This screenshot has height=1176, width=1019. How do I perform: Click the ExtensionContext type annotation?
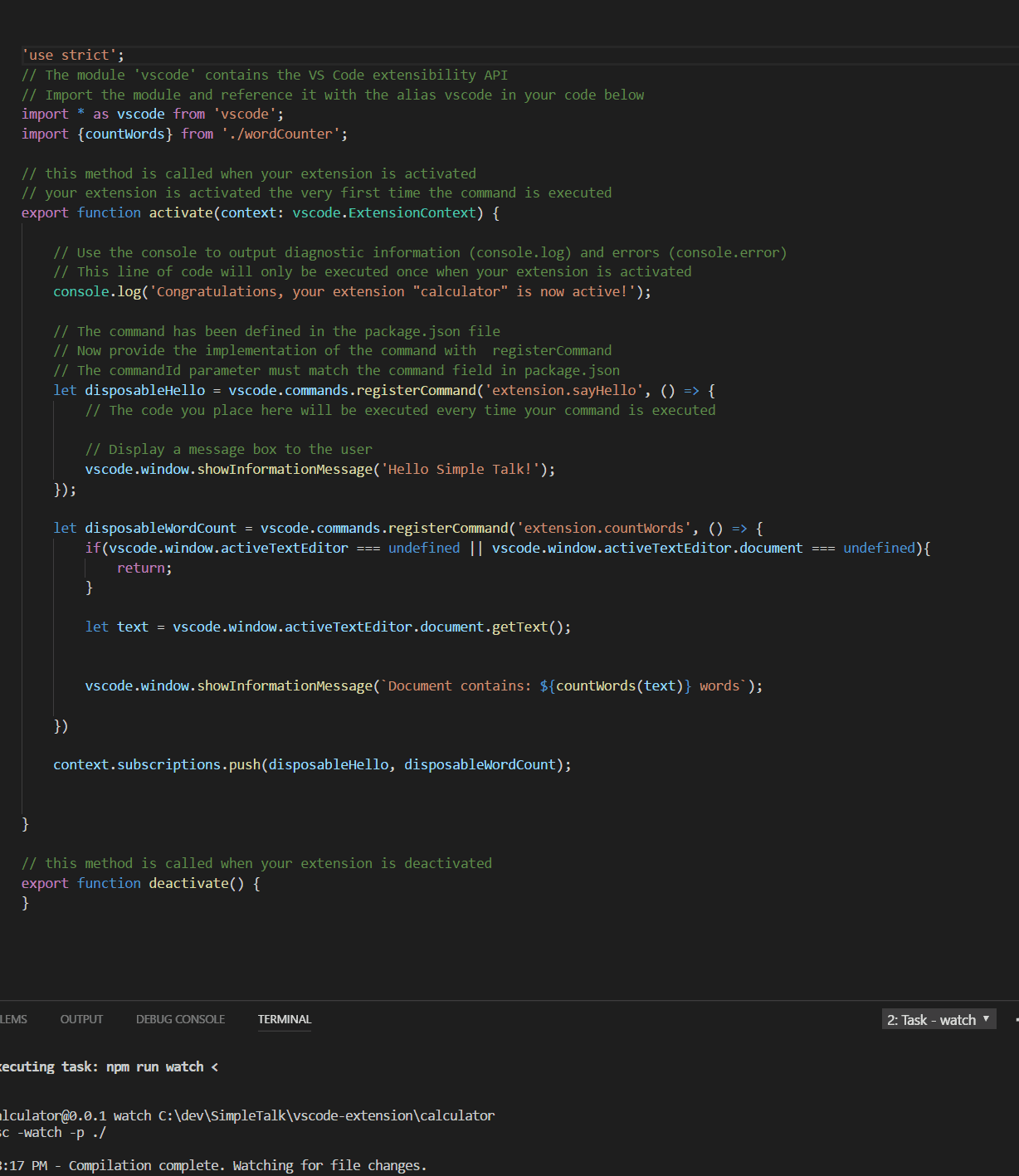(413, 213)
